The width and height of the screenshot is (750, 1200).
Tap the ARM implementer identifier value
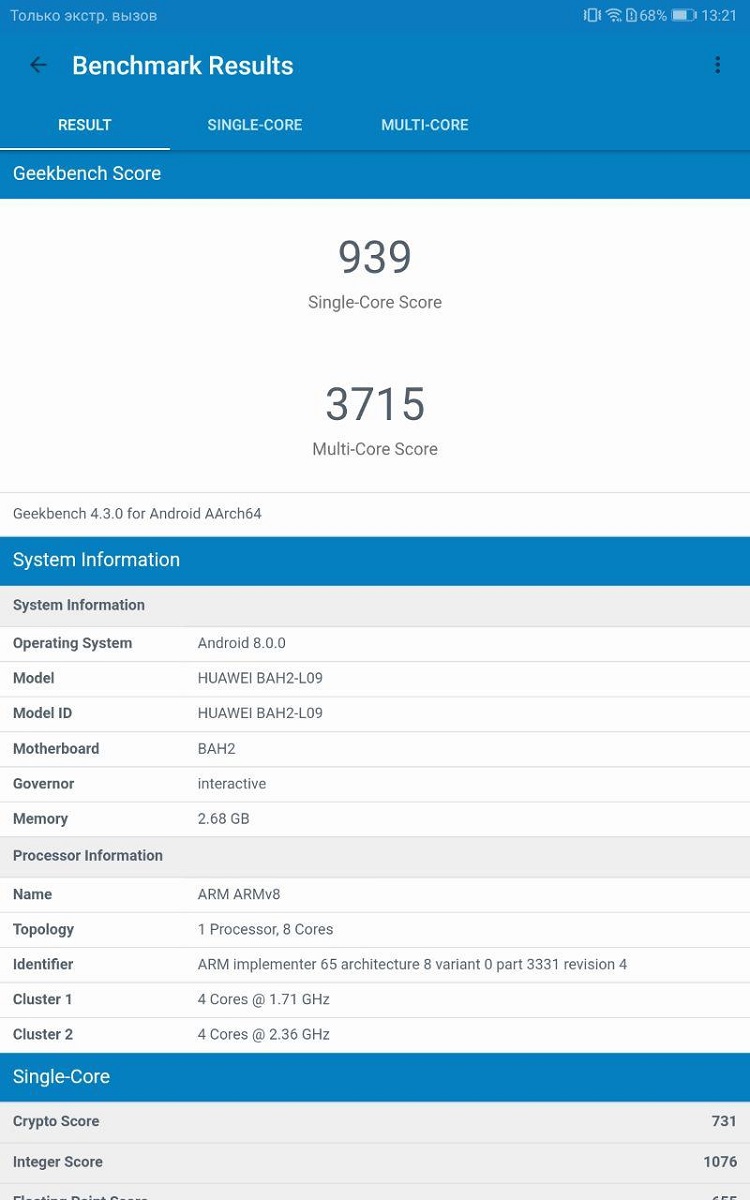click(x=412, y=964)
